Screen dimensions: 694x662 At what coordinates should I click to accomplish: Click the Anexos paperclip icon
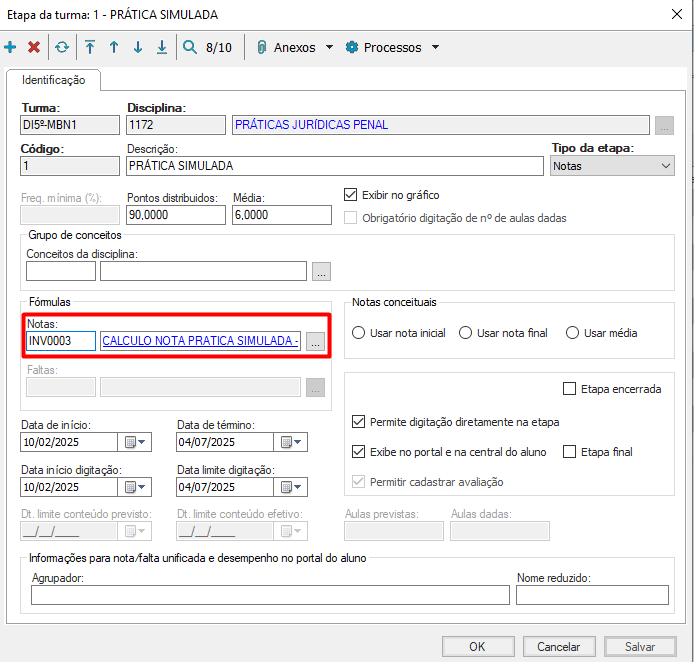pyautogui.click(x=262, y=47)
